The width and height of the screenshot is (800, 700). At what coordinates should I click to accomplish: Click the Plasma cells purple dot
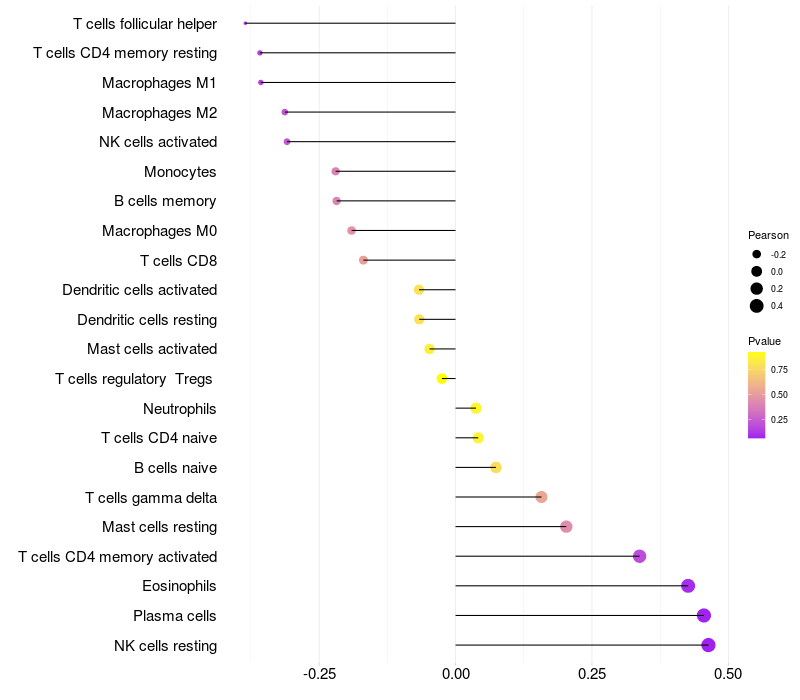704,615
